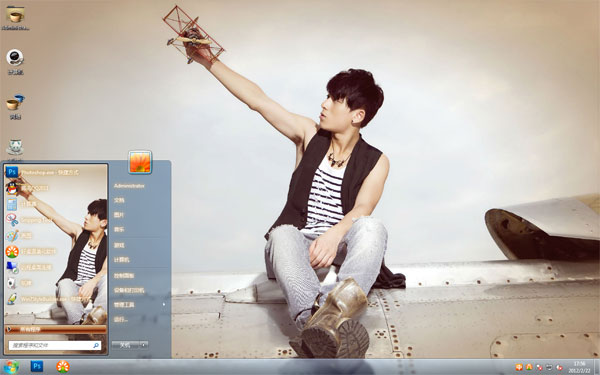
Task: Click the taskbar clock showing 17:56
Action: click(x=579, y=367)
